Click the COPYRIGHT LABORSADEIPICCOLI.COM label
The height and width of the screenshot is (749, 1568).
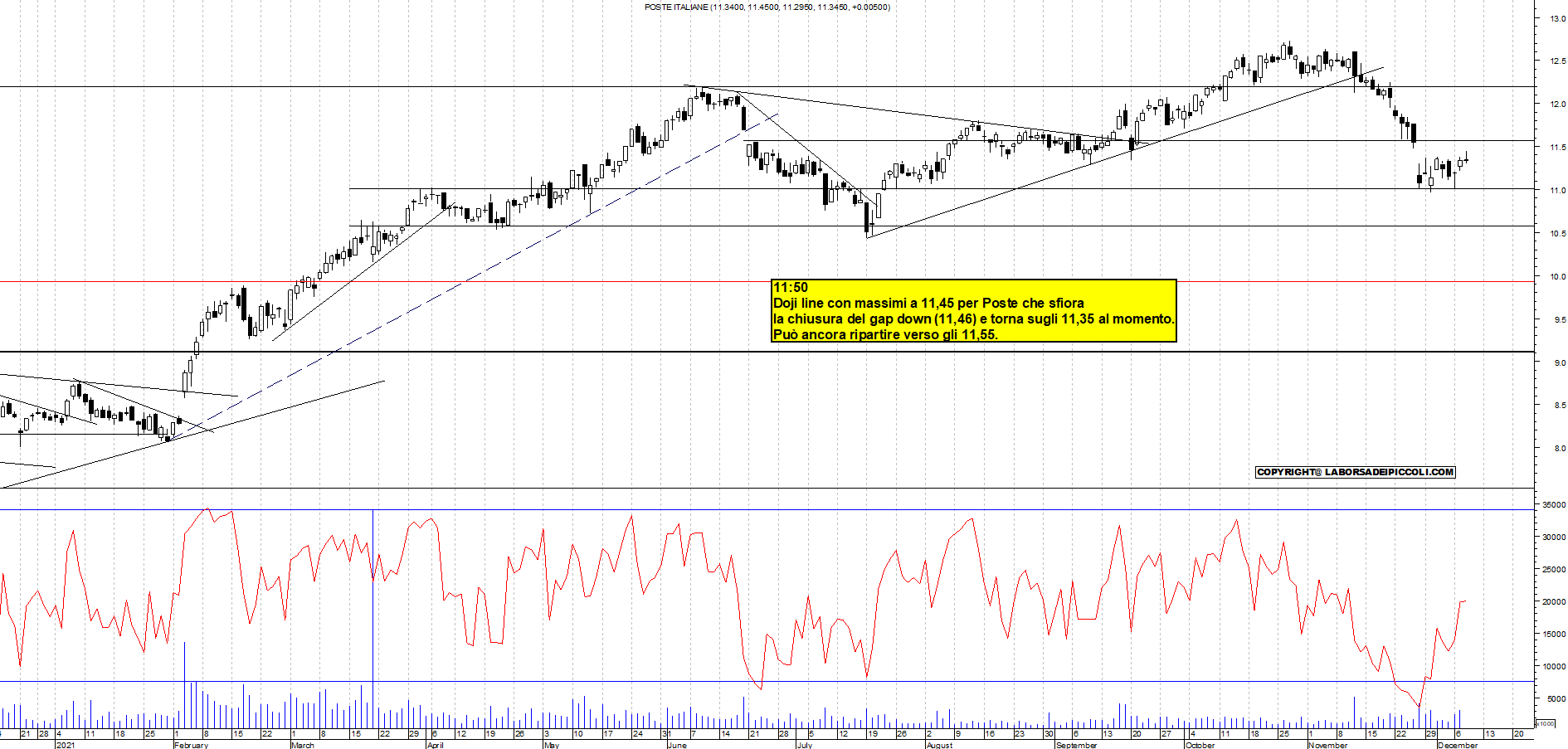(x=1356, y=472)
